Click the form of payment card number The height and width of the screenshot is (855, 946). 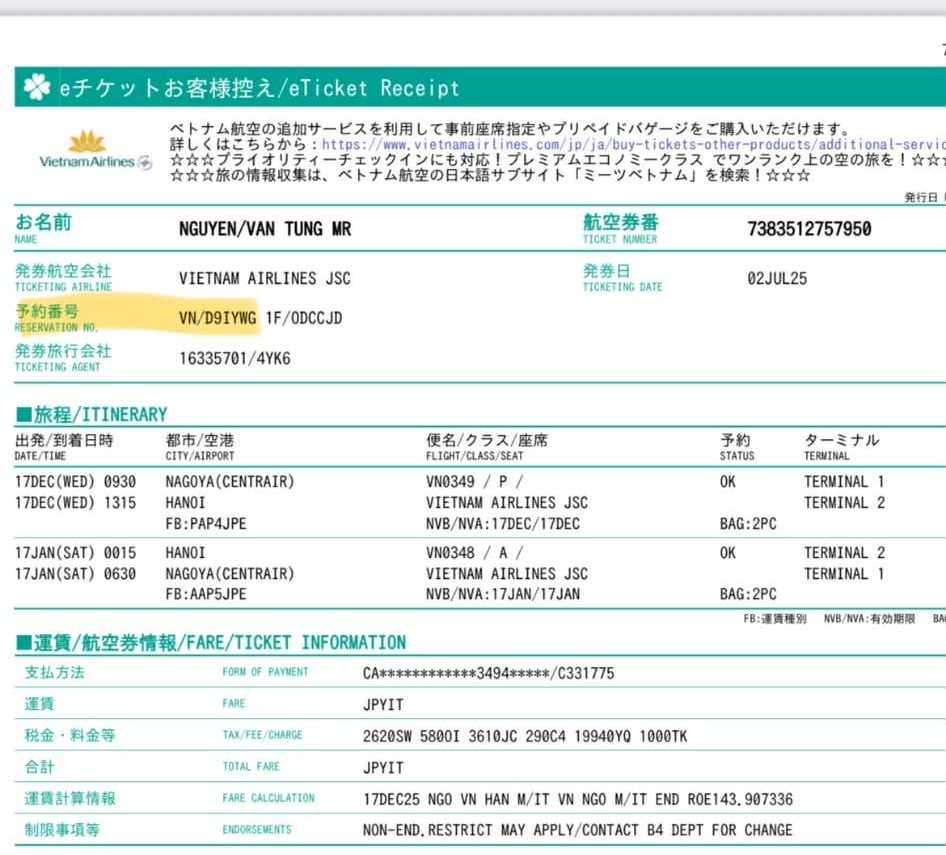tap(488, 673)
